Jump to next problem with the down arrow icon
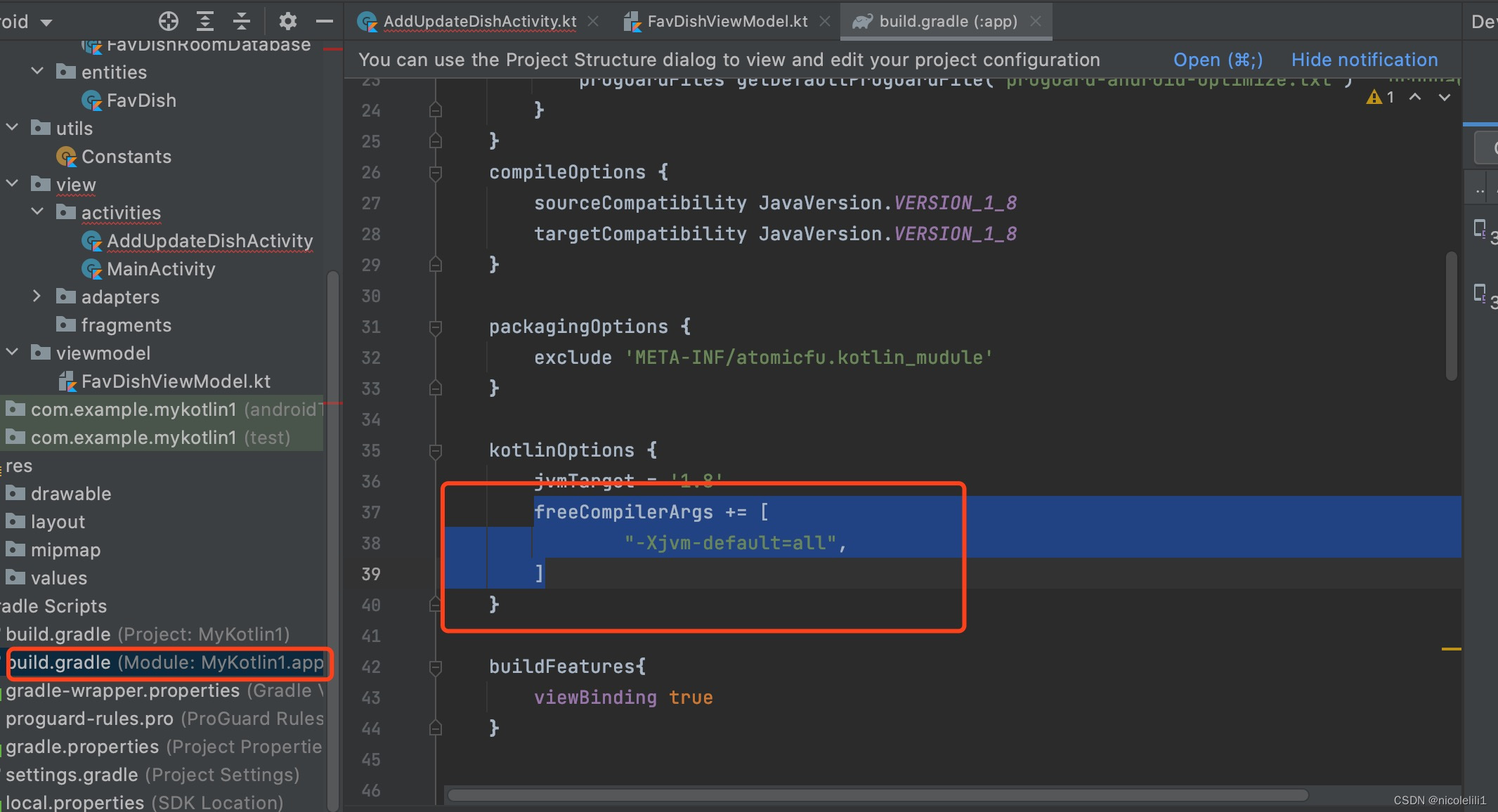This screenshot has height=812, width=1498. click(x=1445, y=97)
